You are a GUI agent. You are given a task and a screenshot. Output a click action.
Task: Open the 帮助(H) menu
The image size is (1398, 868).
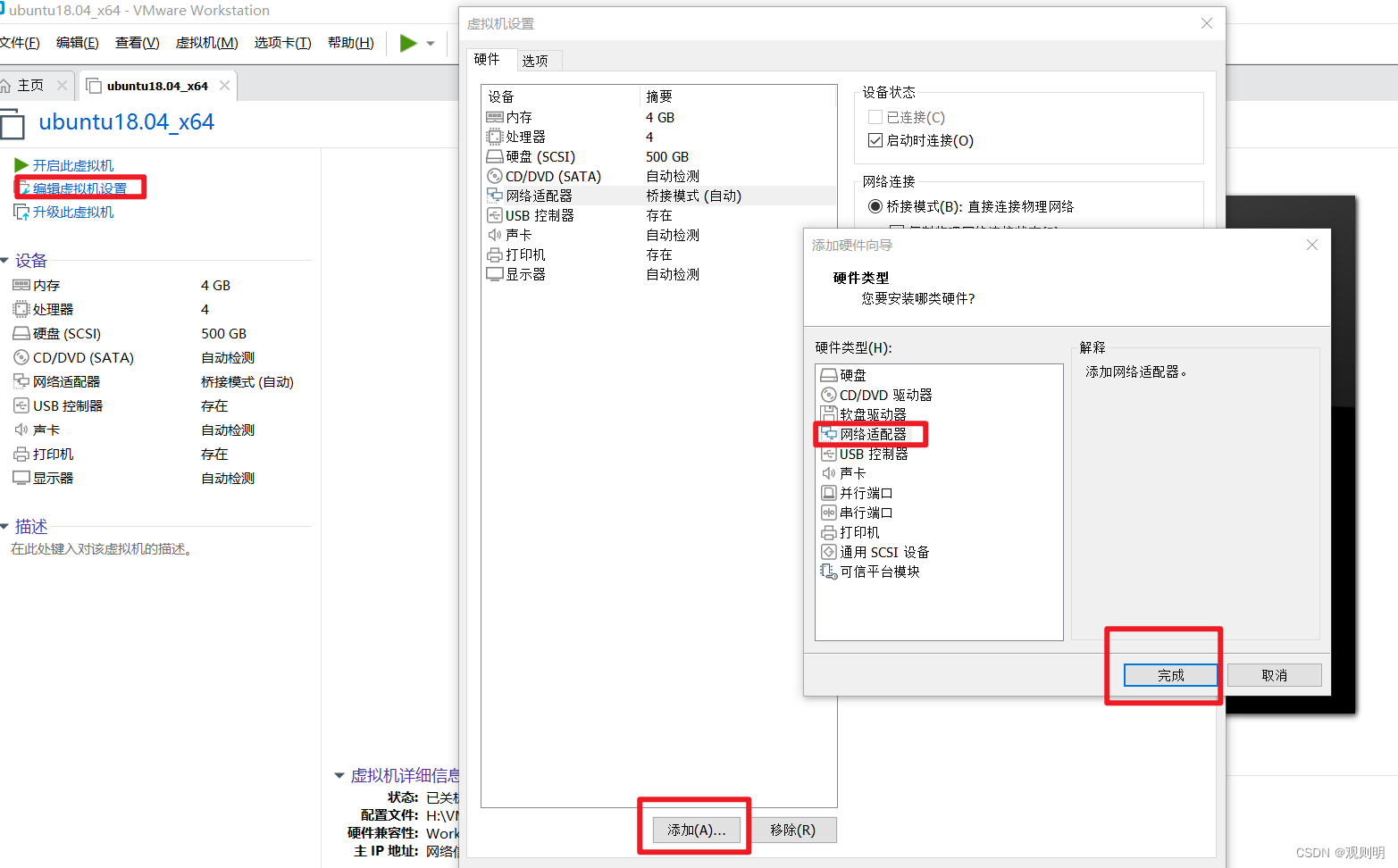351,43
